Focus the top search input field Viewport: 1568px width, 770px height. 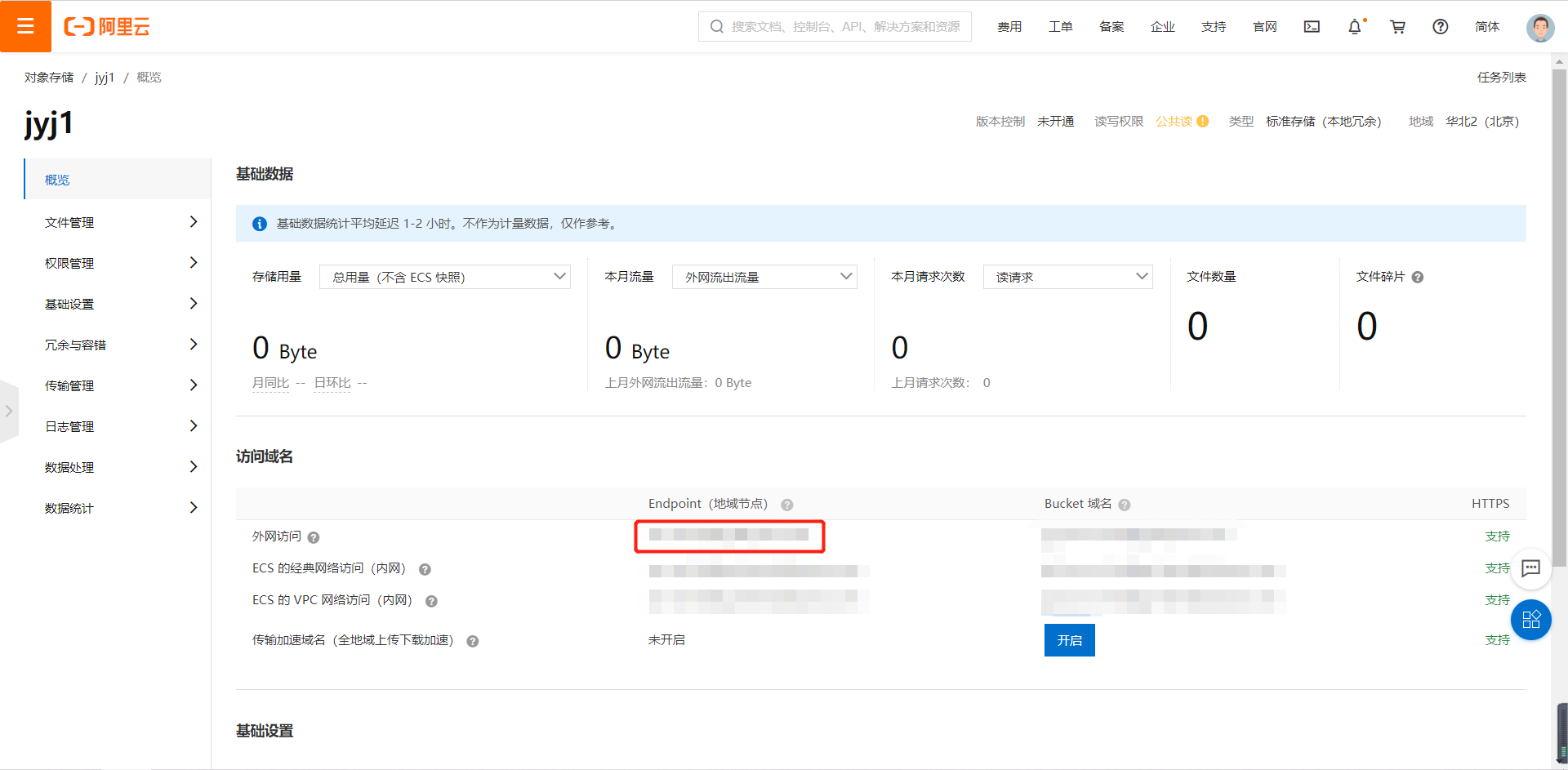835,27
